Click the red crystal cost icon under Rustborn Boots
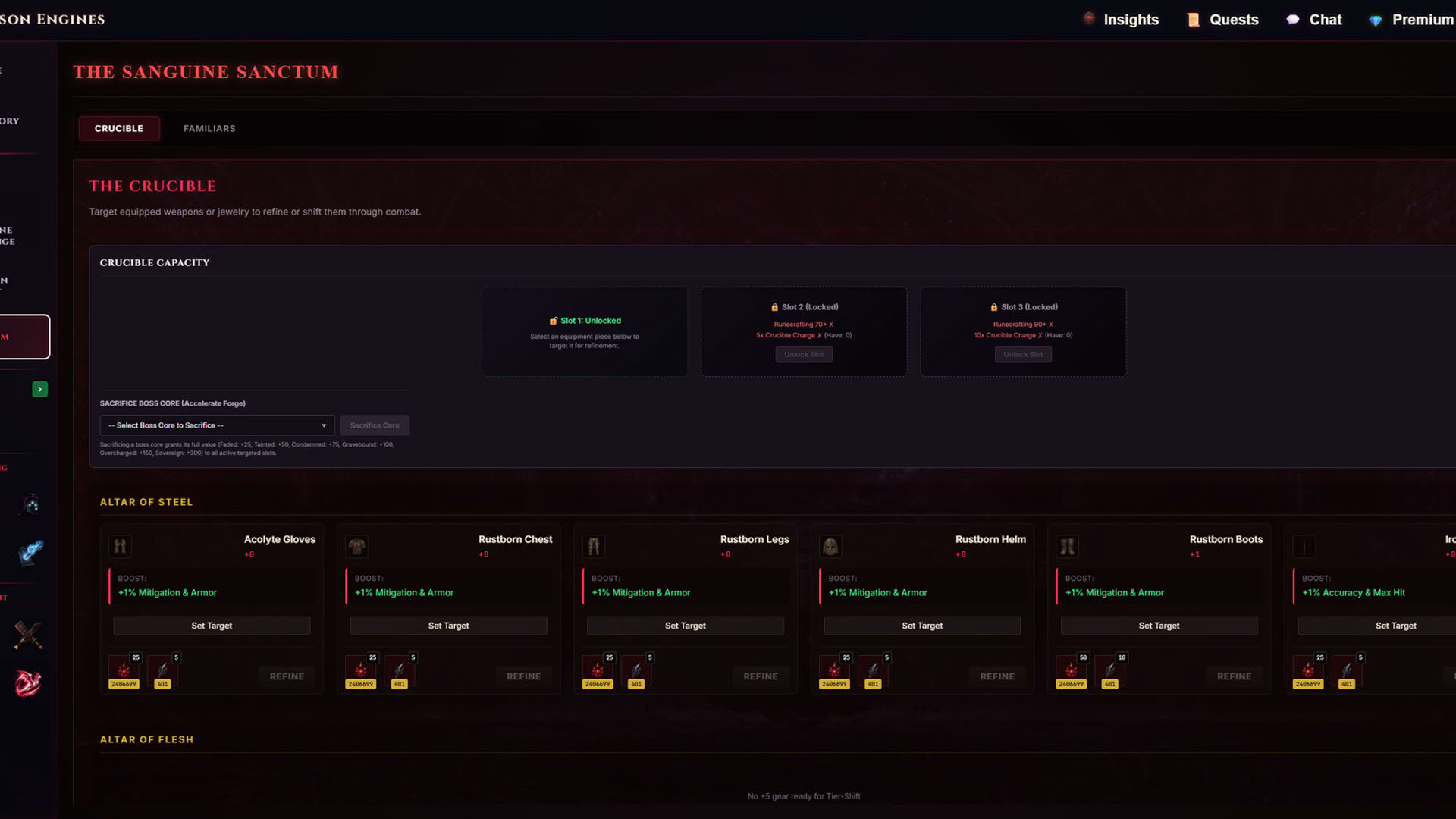 click(1071, 671)
